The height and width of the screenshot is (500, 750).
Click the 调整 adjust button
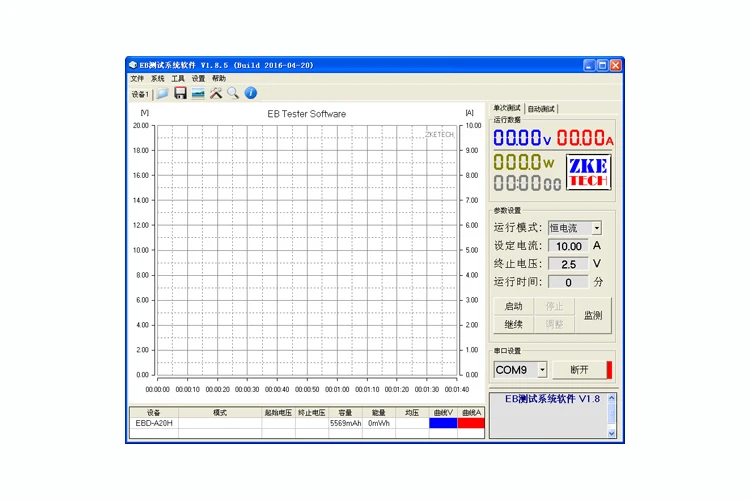554,324
